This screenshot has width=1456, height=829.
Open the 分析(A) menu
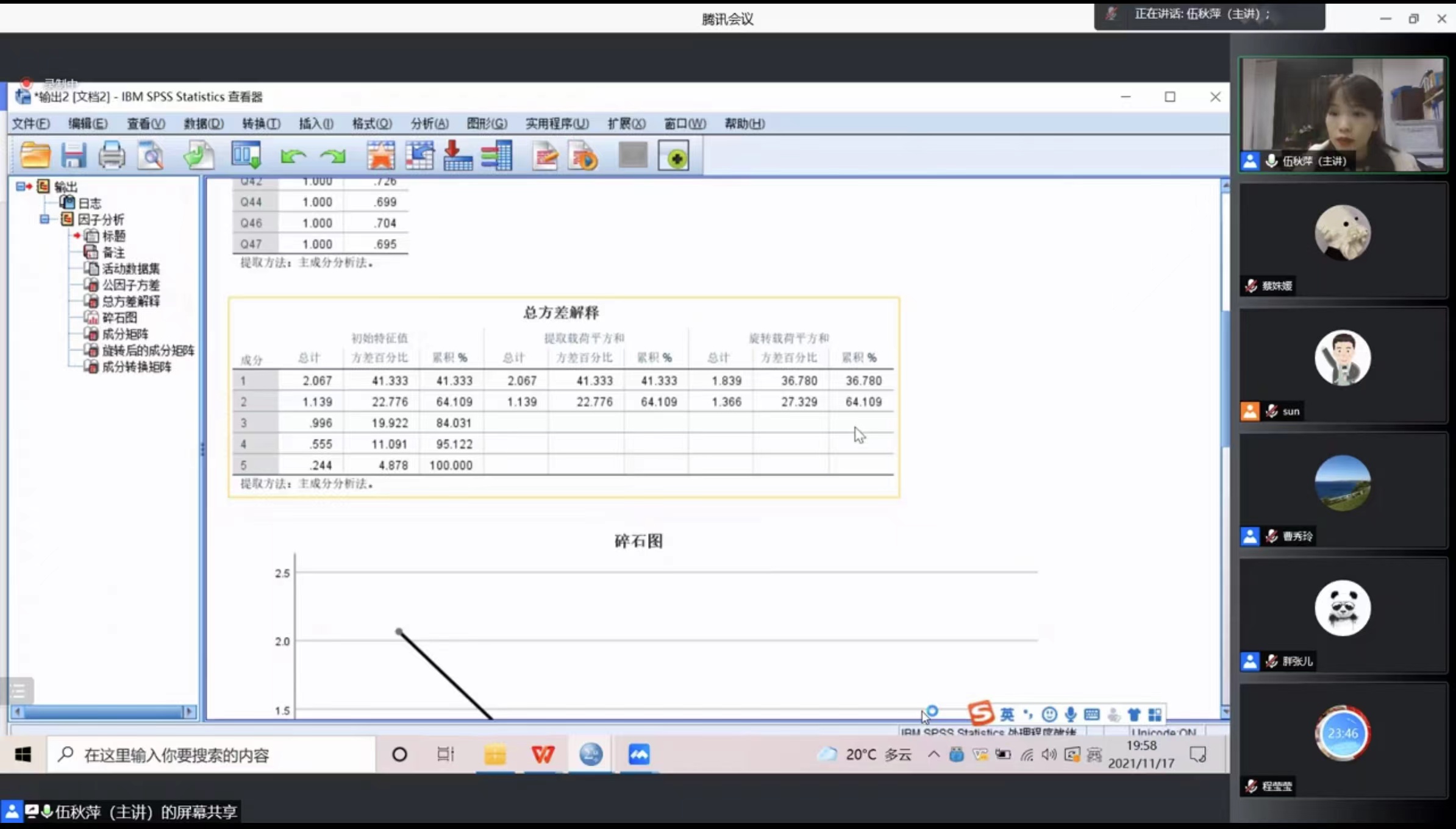429,124
